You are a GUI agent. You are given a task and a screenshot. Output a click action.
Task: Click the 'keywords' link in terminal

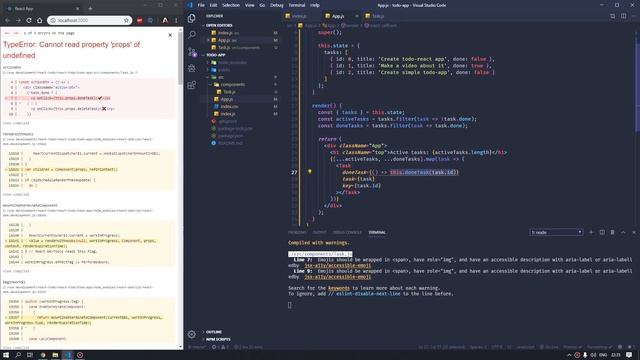click(339, 288)
